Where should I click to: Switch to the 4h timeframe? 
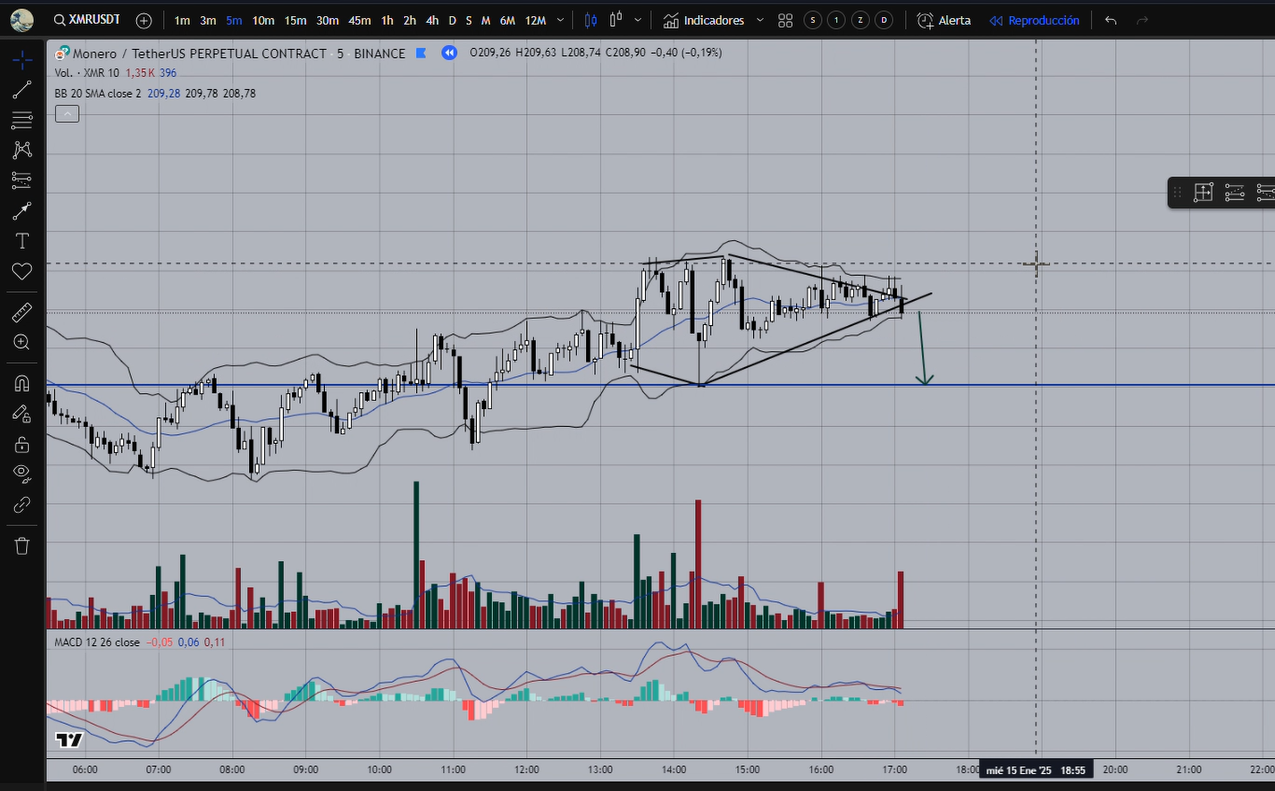point(432,20)
